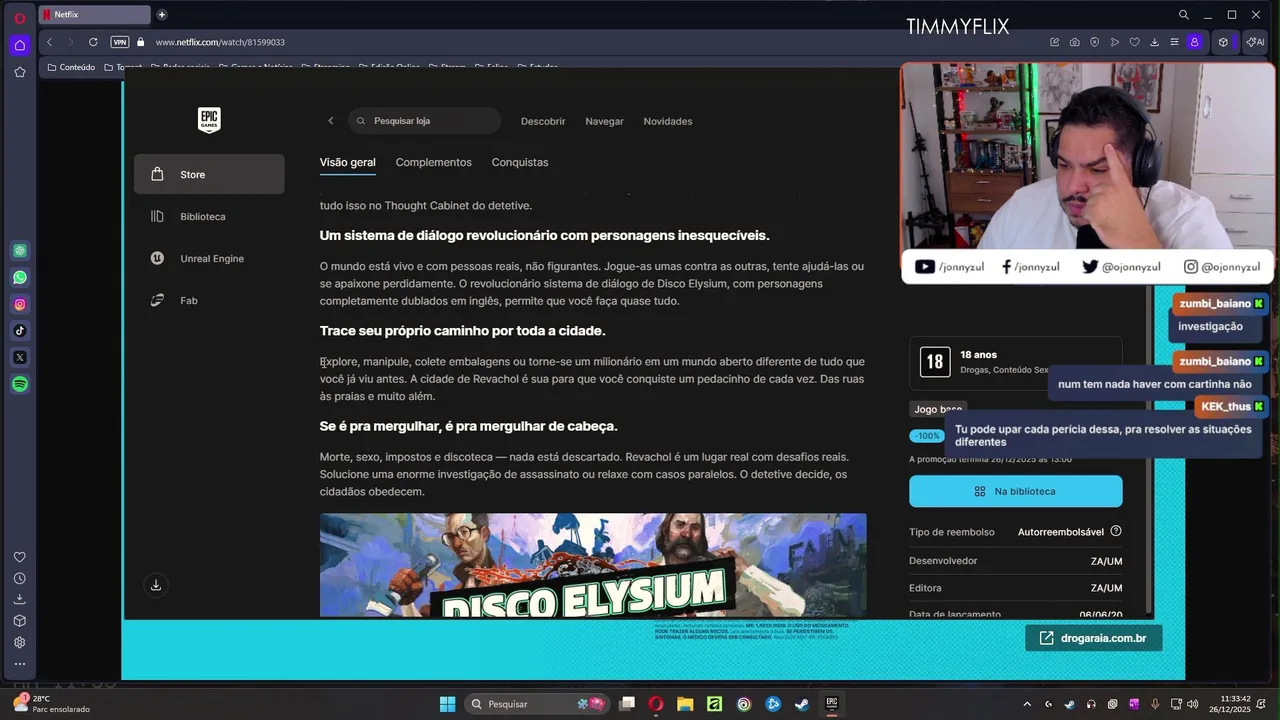
Task: Open settings gear in Opera sidebar
Action: tap(19, 642)
